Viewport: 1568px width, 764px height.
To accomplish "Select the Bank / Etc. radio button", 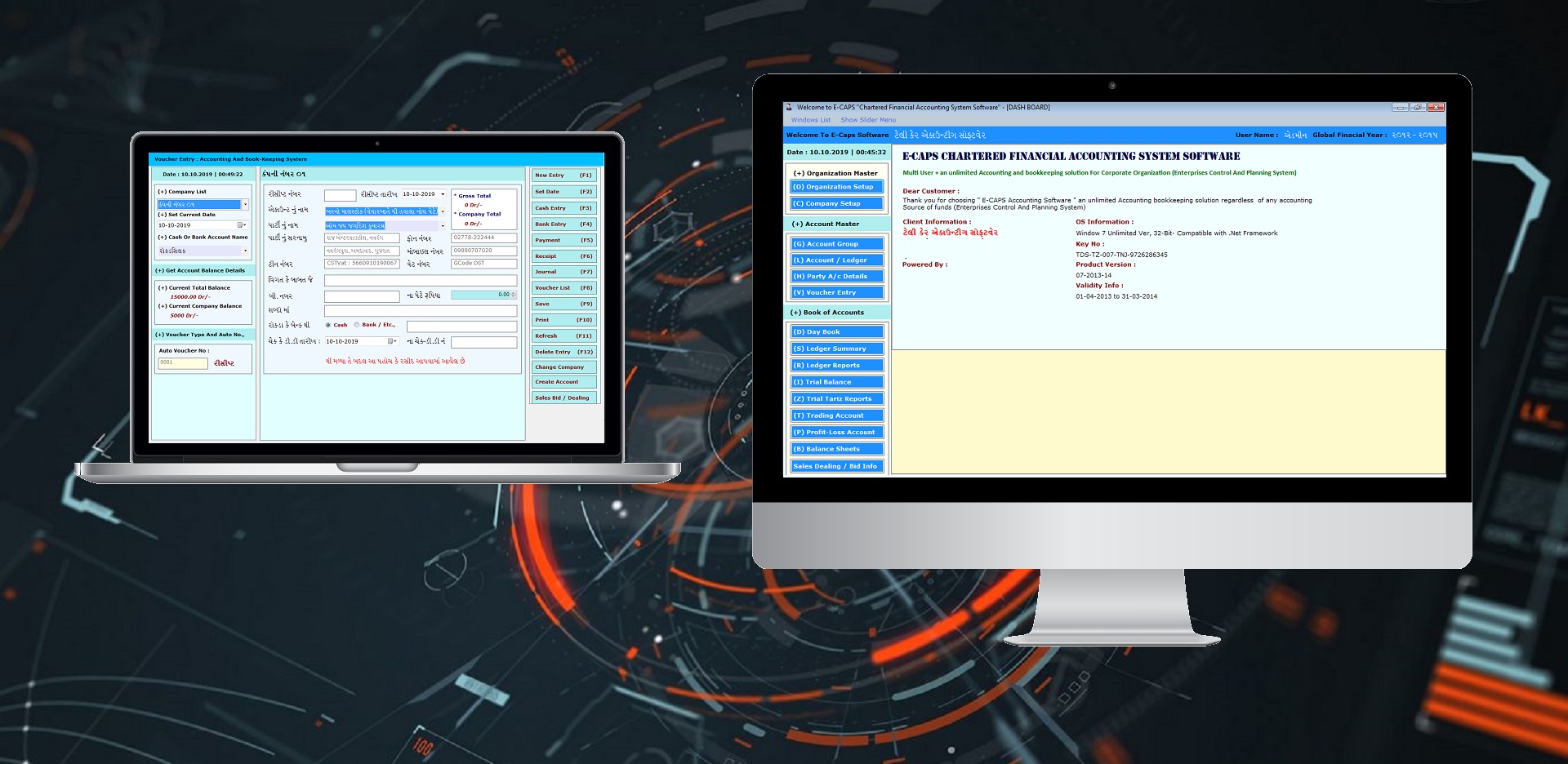I will (x=357, y=325).
